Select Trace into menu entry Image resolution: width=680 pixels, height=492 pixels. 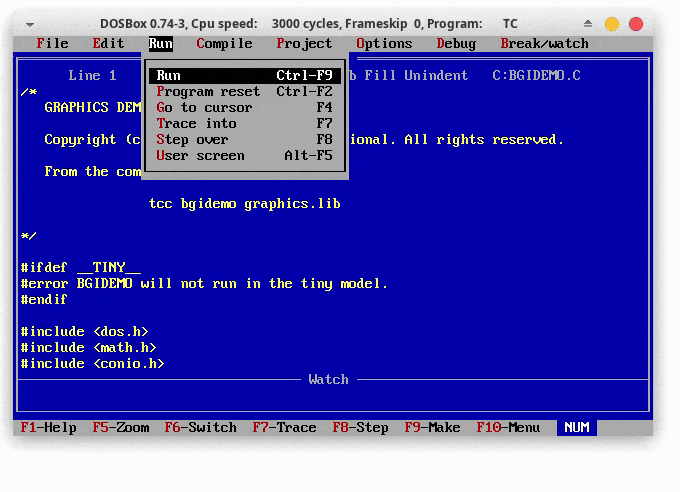pos(245,124)
